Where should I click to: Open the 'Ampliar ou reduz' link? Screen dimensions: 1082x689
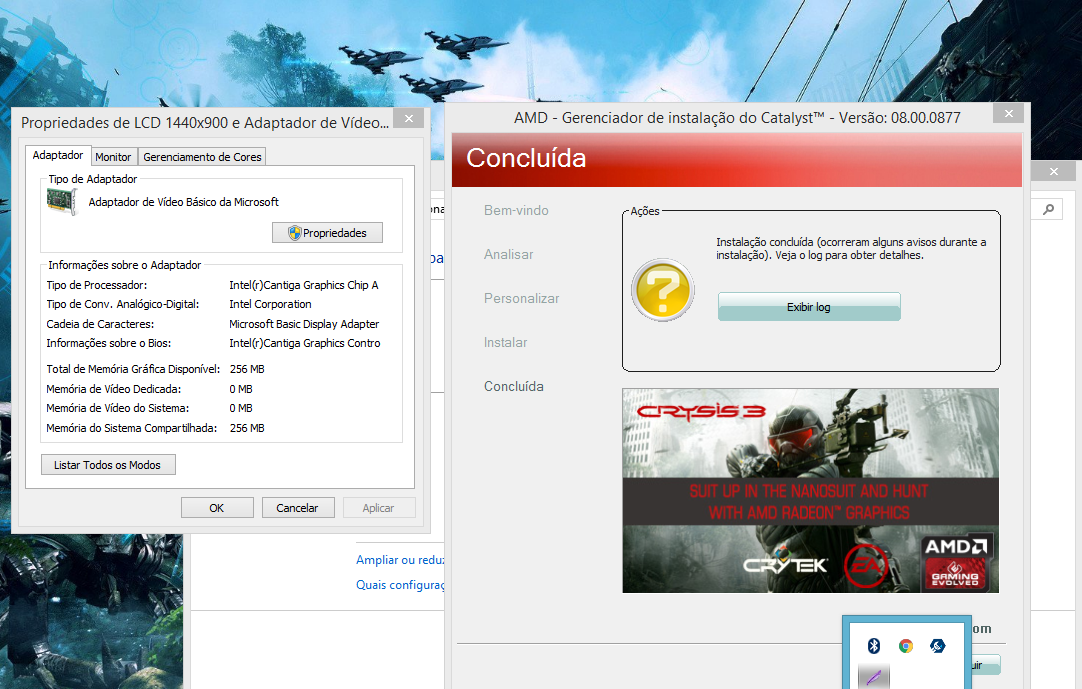pos(400,560)
